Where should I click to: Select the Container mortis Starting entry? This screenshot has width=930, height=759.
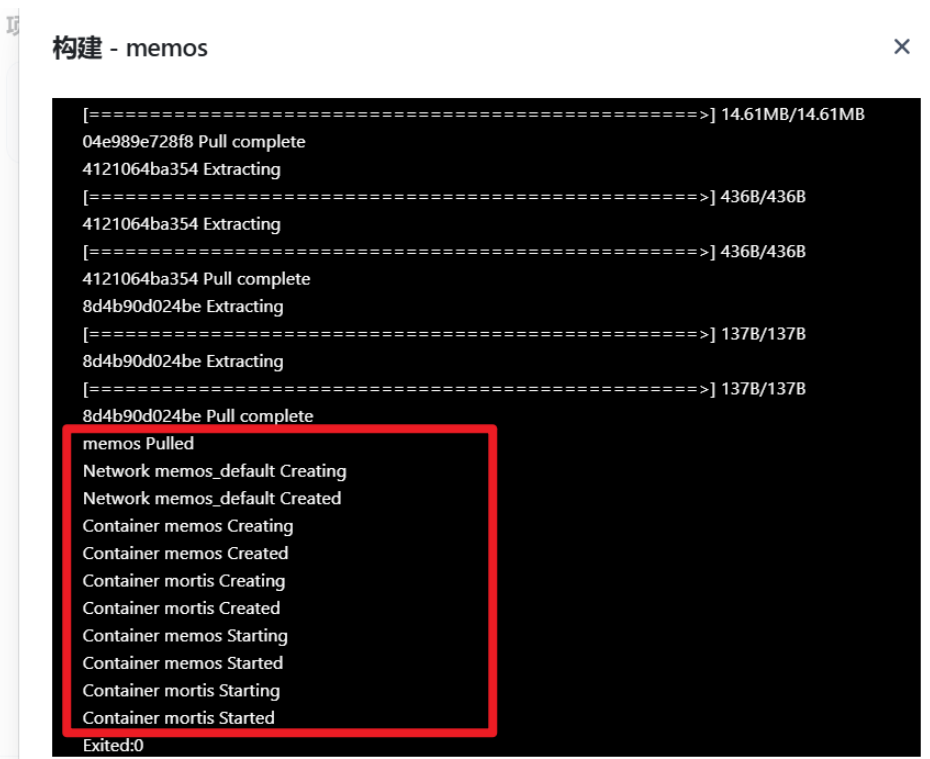[181, 691]
